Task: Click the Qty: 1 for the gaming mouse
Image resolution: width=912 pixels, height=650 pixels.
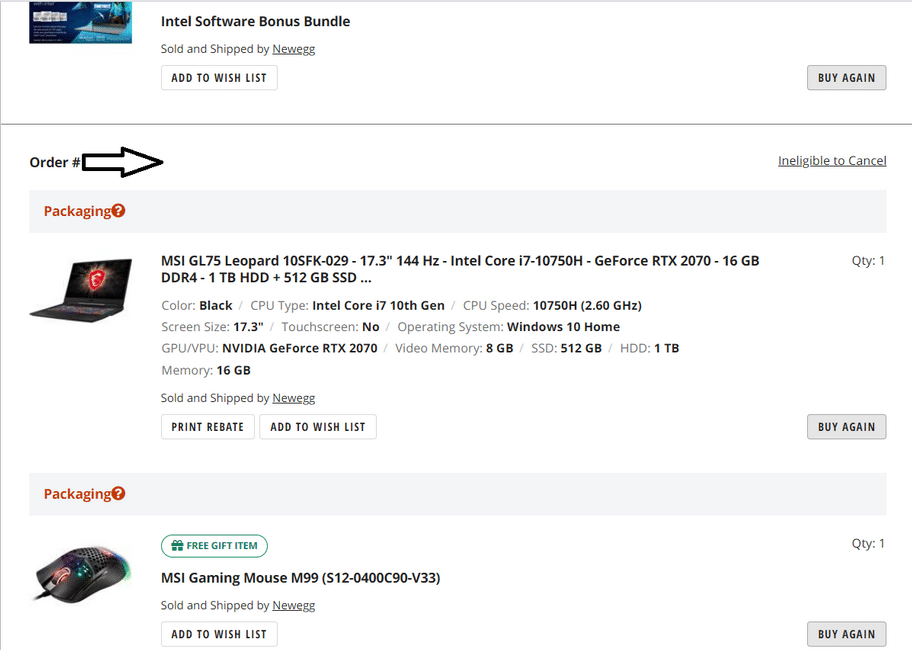Action: [x=868, y=544]
